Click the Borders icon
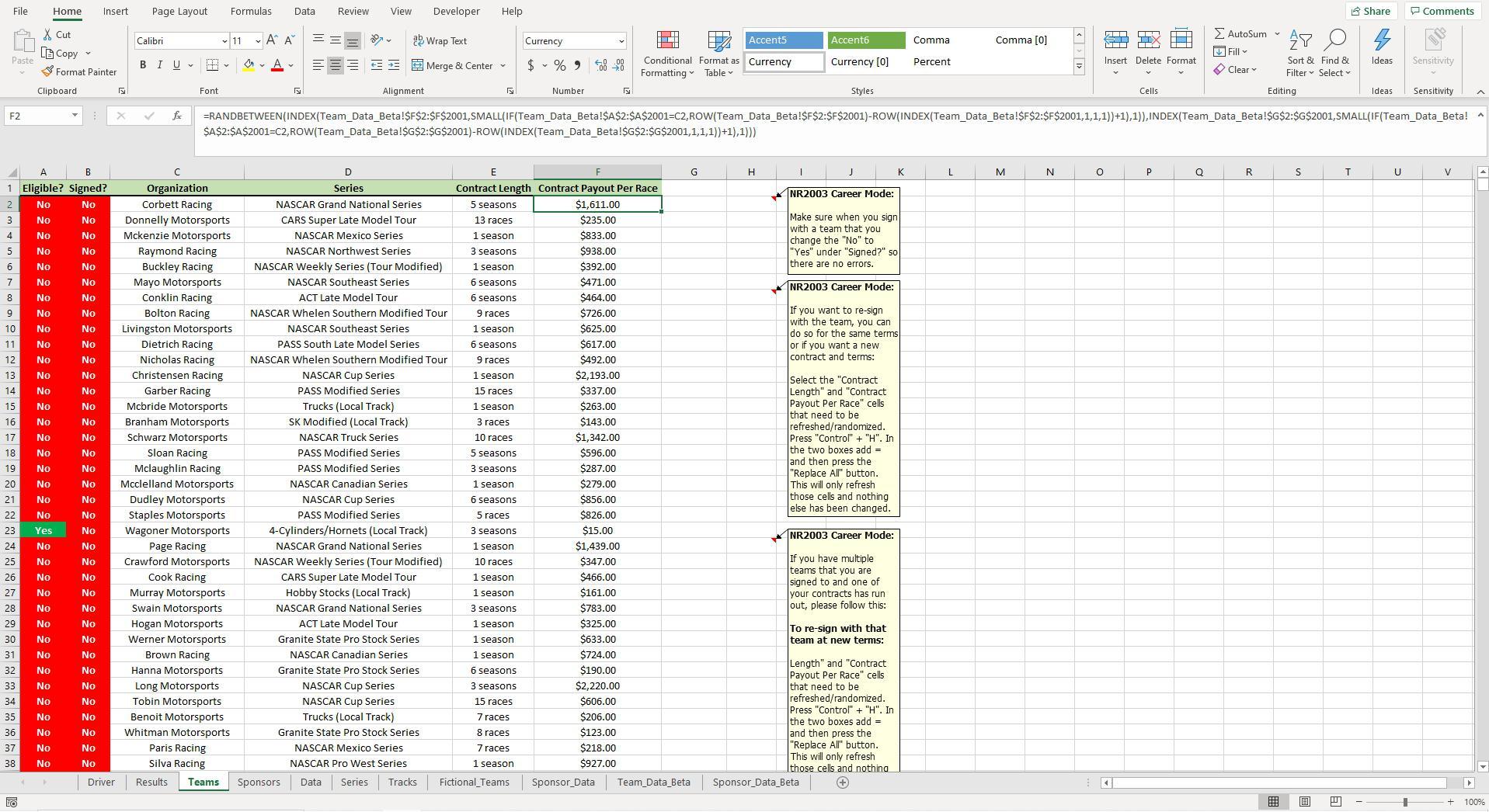 pos(212,66)
